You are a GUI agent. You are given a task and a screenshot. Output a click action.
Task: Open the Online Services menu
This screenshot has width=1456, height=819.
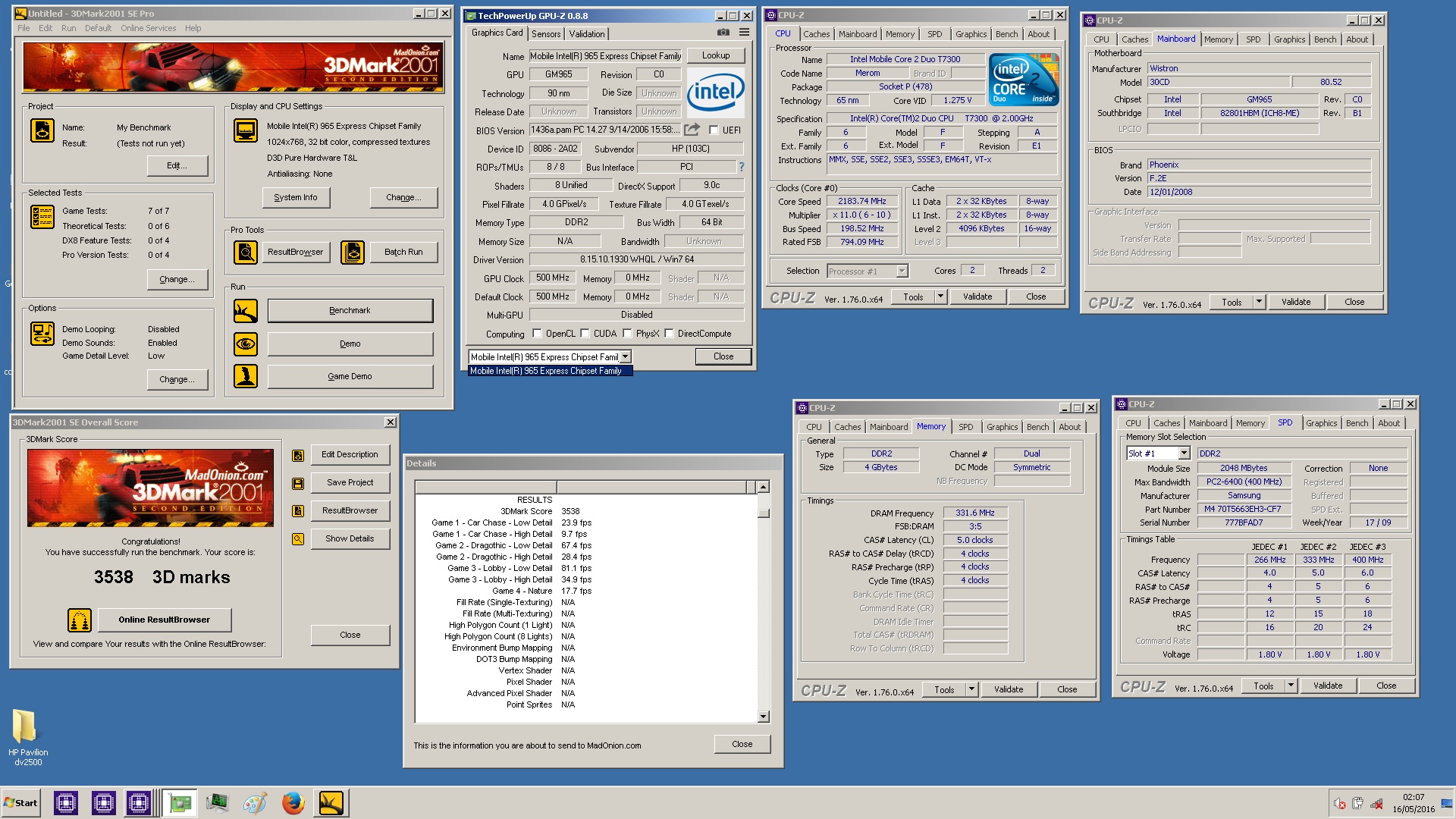pos(149,28)
